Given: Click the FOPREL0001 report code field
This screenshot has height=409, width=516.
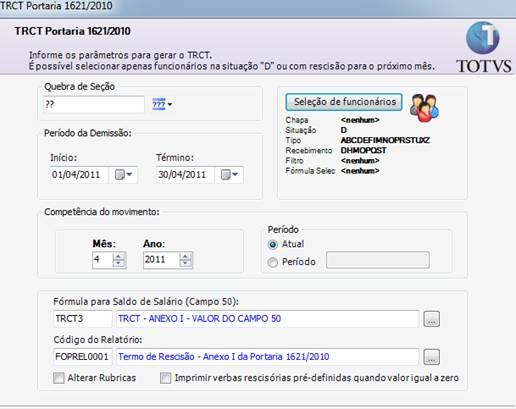Looking at the screenshot, I should [83, 357].
